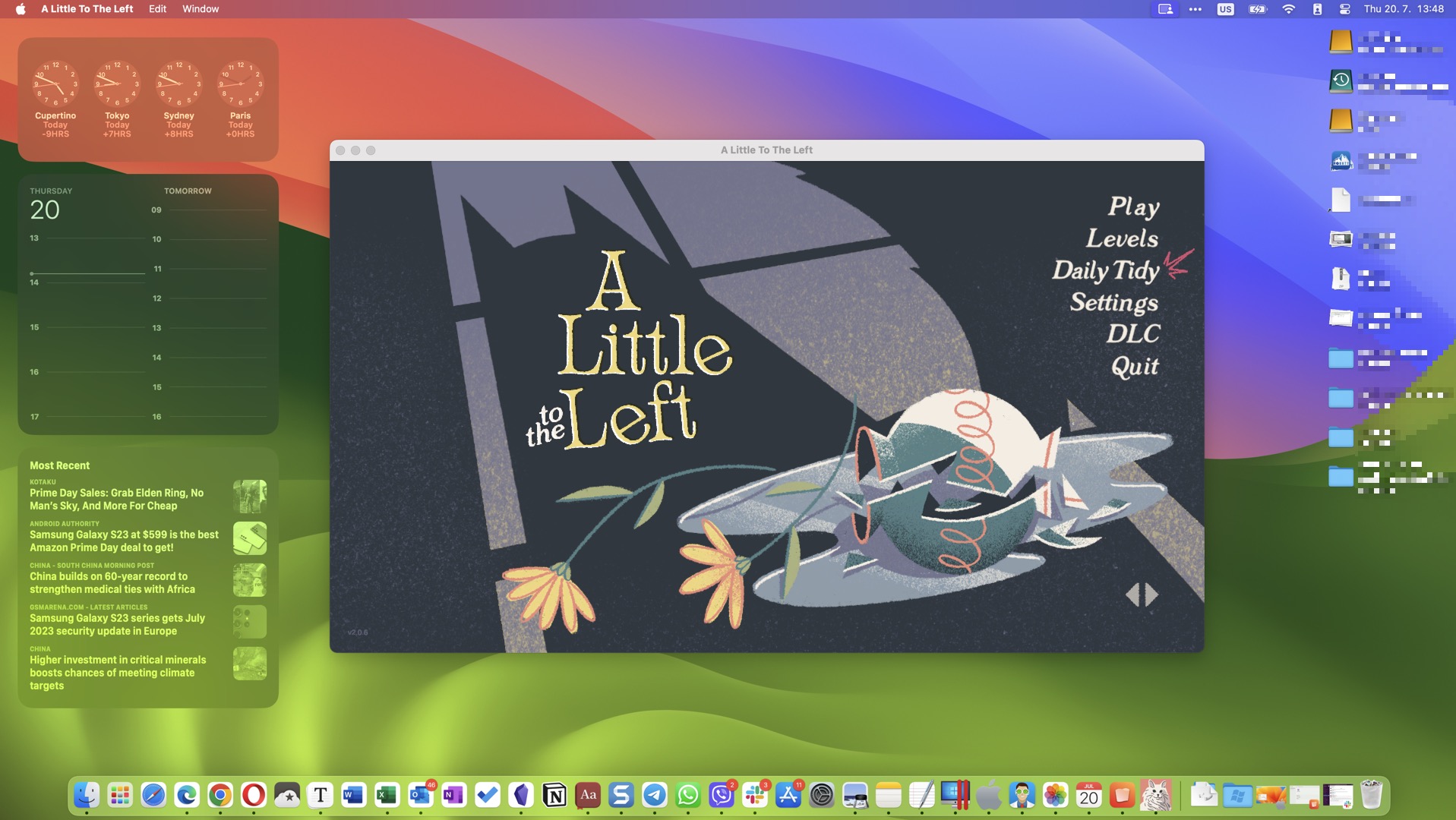
Task: Launch OneNote from the Dock
Action: 454,795
